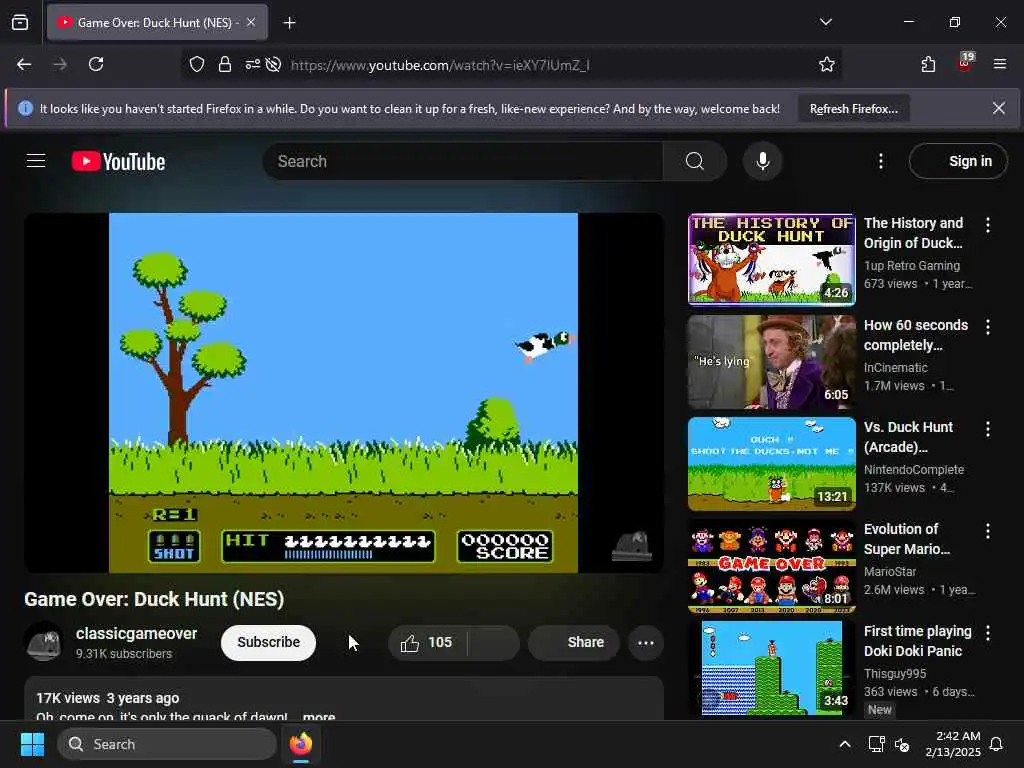Open the Willy Wonka 6:05 video thumbnail
Viewport: 1024px width, 768px height.
coord(771,362)
